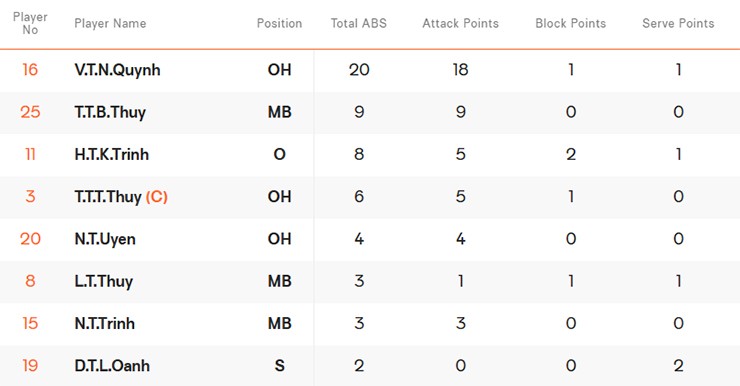
Task: Click on H.T.K.Trinh player name
Action: 111,154
